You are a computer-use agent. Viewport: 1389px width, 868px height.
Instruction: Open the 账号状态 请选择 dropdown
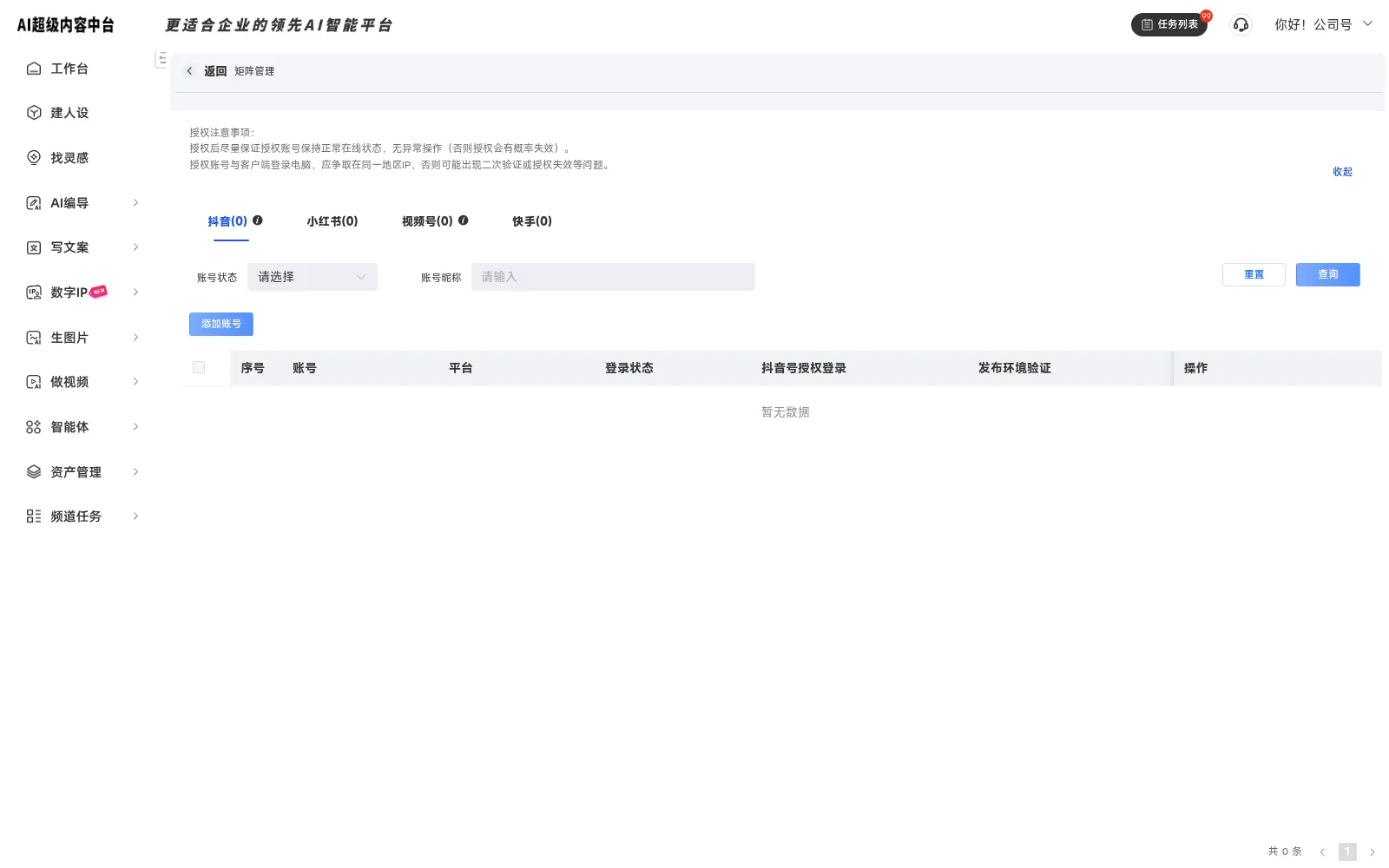point(313,277)
